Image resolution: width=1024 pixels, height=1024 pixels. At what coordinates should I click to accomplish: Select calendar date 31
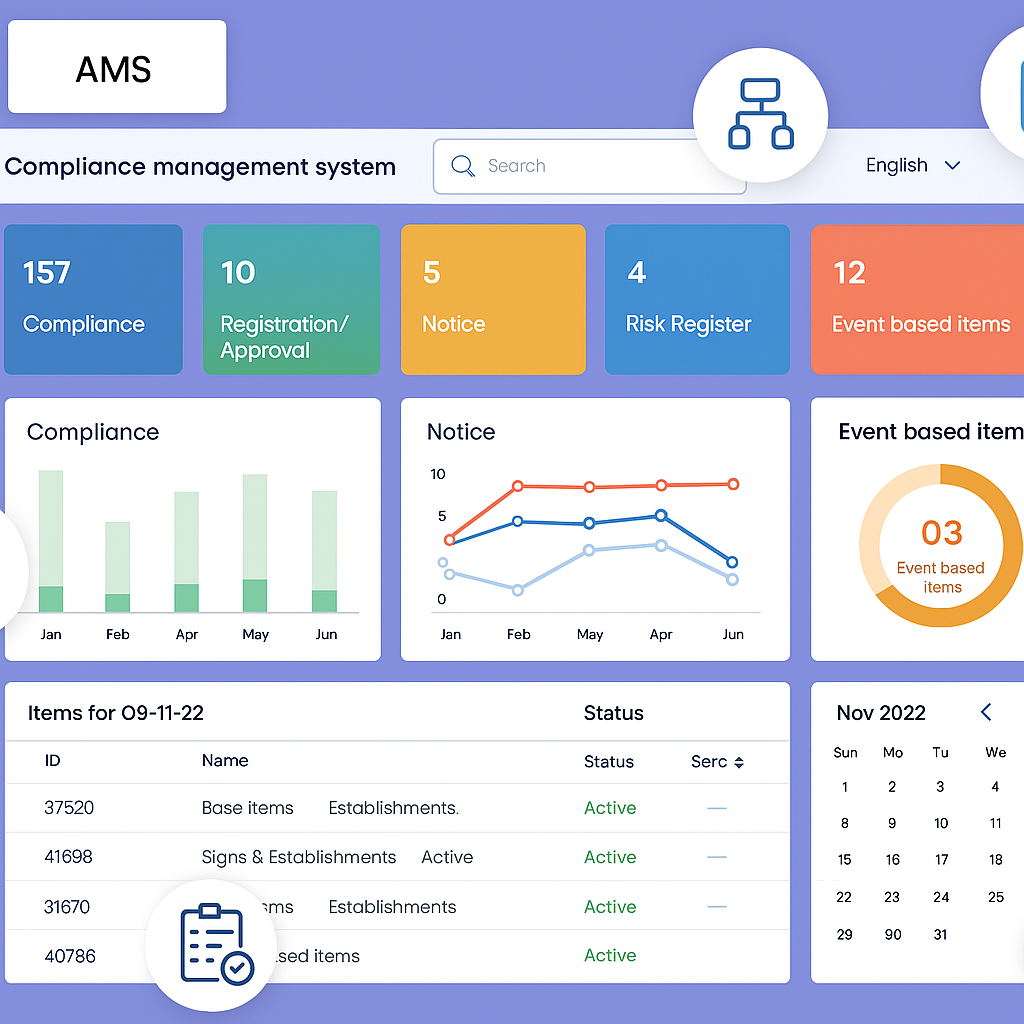click(940, 935)
